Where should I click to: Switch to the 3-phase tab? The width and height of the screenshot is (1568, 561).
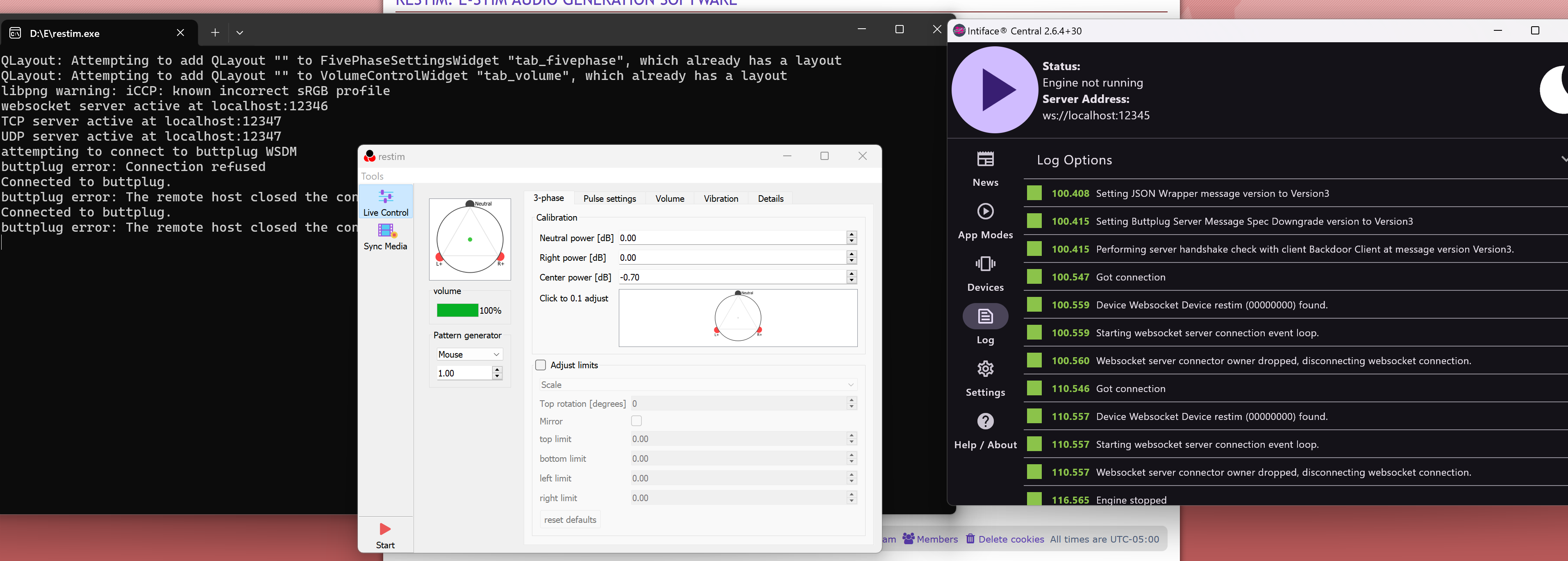pos(548,198)
